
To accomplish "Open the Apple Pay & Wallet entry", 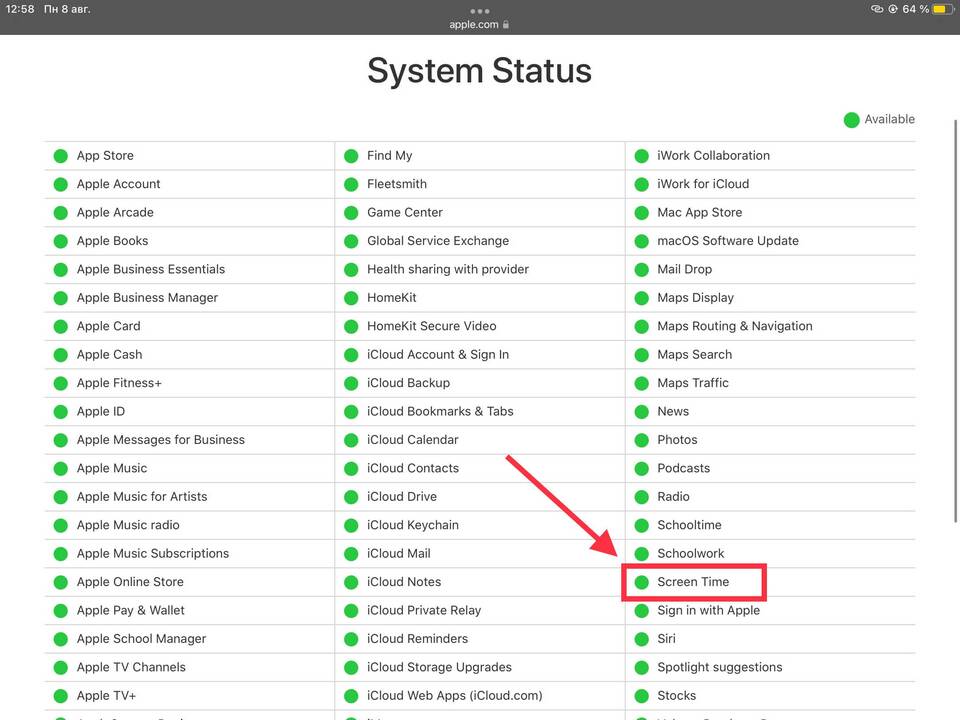I will pos(130,610).
